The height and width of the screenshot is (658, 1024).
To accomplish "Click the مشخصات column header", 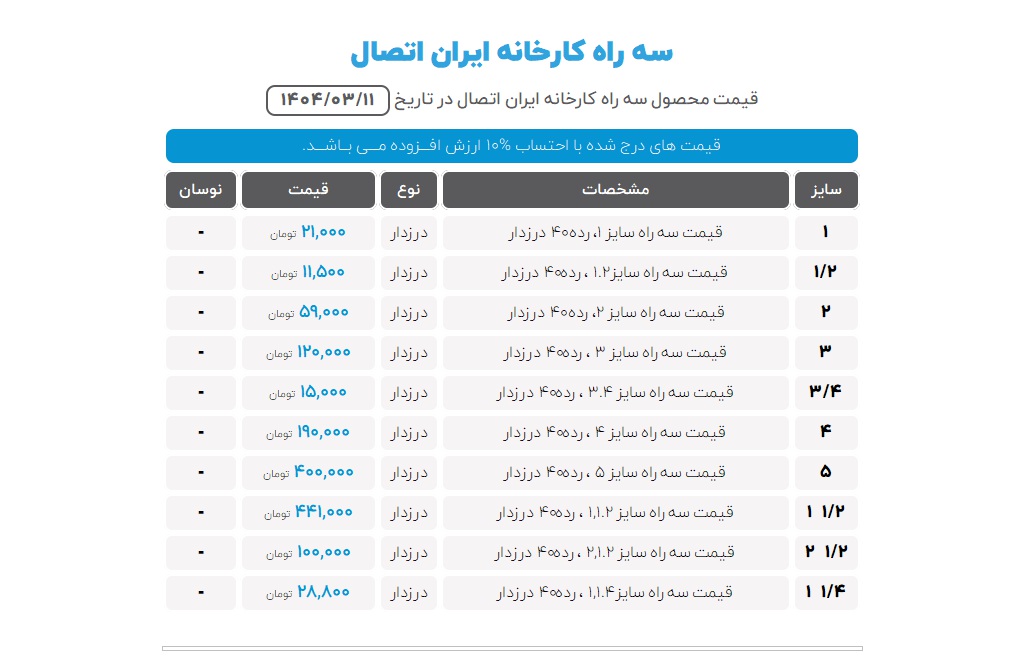I will click(616, 190).
